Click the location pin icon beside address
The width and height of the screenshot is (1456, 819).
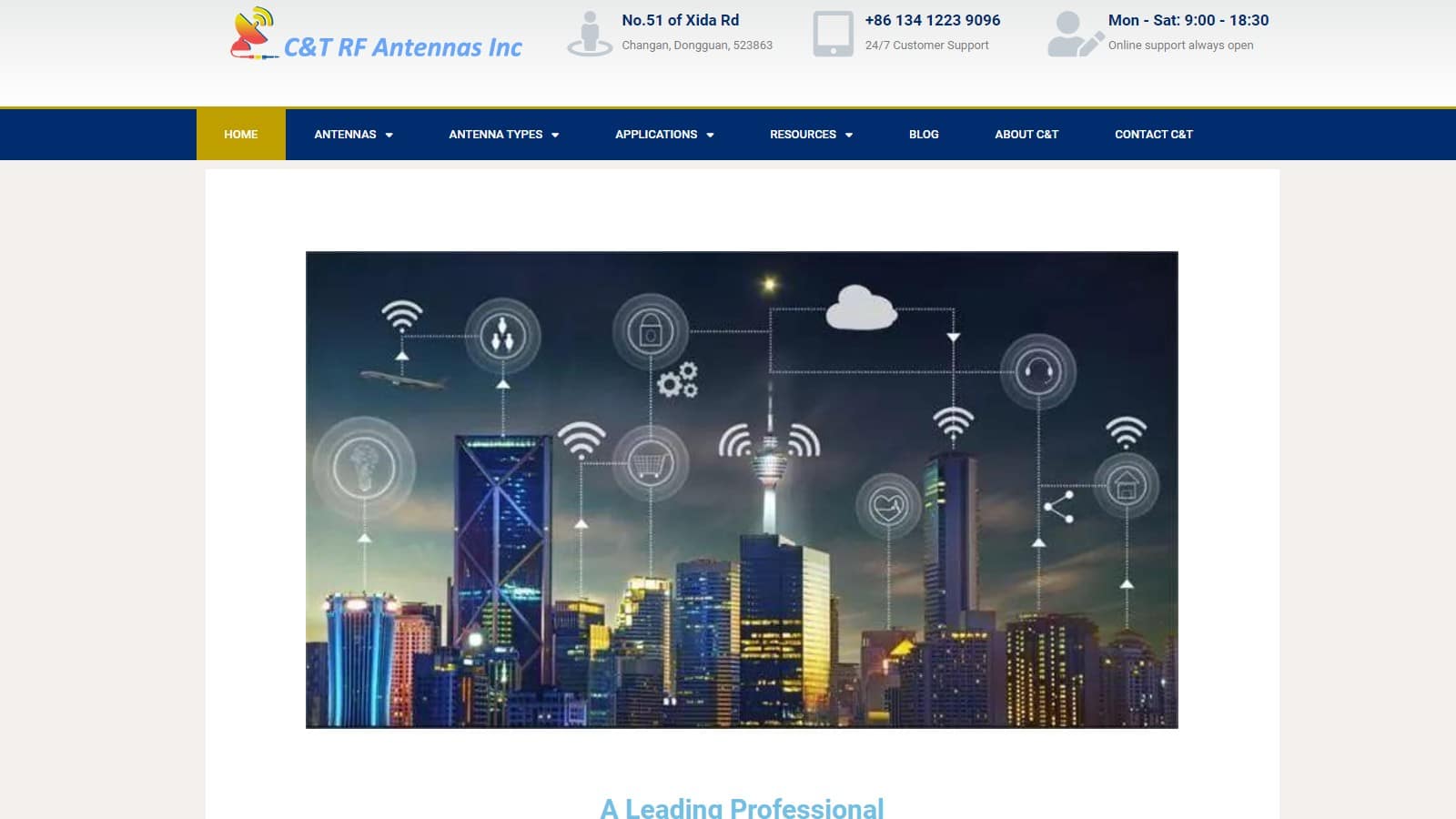590,34
